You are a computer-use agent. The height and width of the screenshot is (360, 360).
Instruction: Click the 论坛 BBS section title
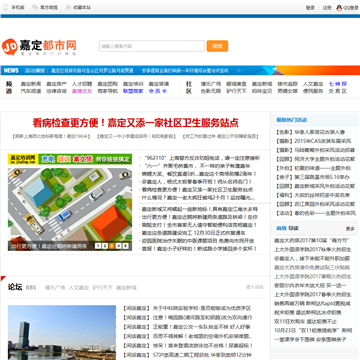point(22,287)
